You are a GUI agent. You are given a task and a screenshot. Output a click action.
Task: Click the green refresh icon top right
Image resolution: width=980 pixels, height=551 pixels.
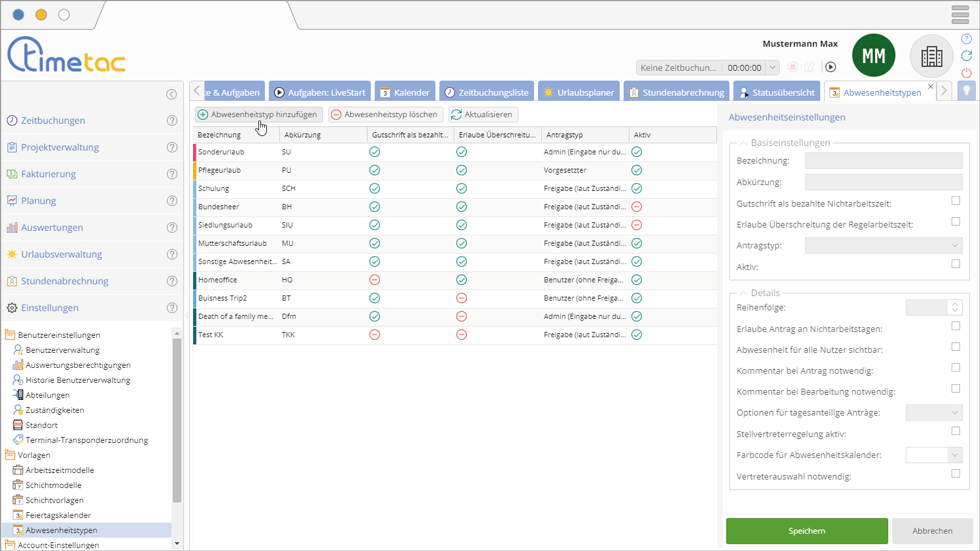coord(966,56)
